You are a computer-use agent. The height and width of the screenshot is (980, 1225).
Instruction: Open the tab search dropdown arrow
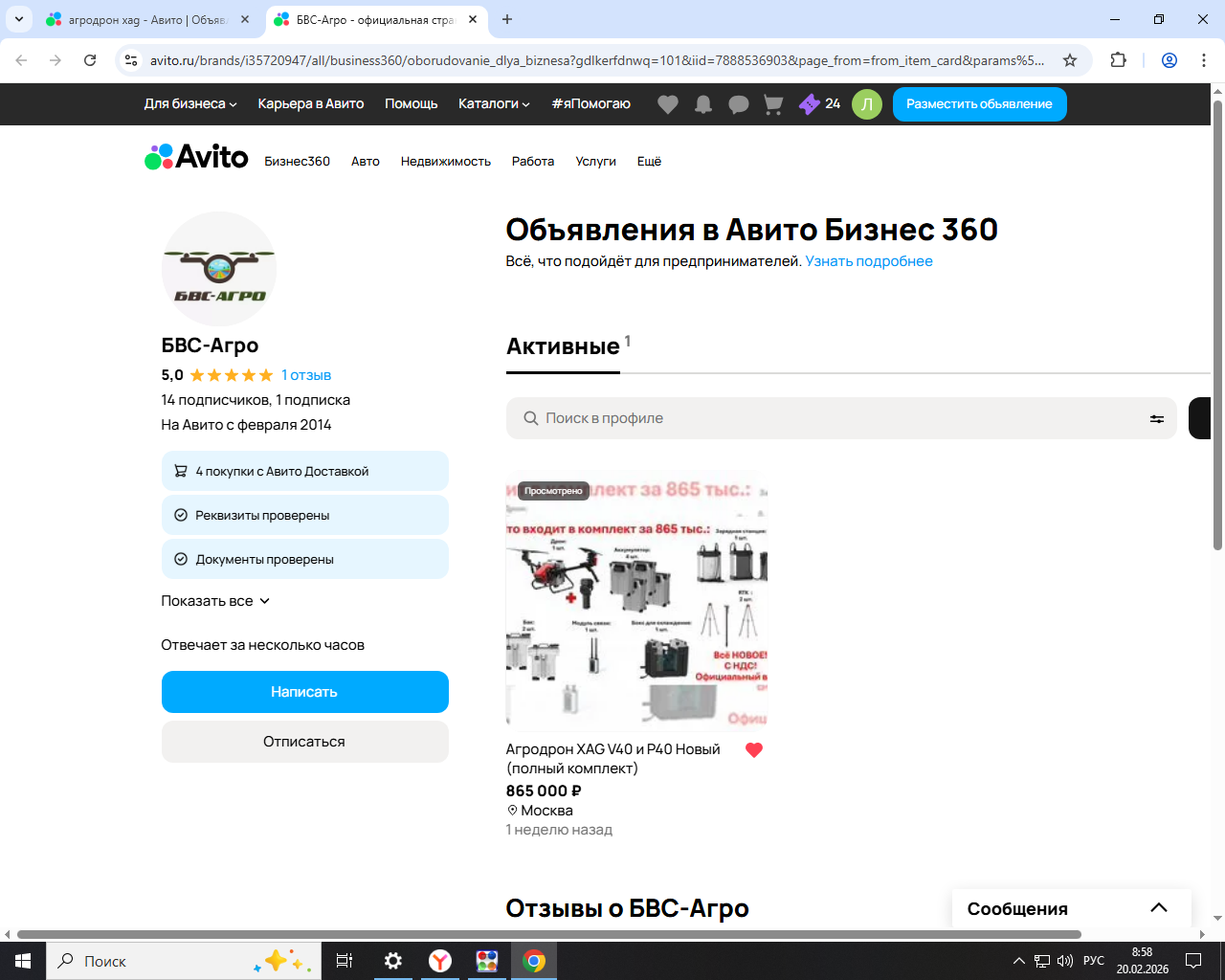[18, 19]
